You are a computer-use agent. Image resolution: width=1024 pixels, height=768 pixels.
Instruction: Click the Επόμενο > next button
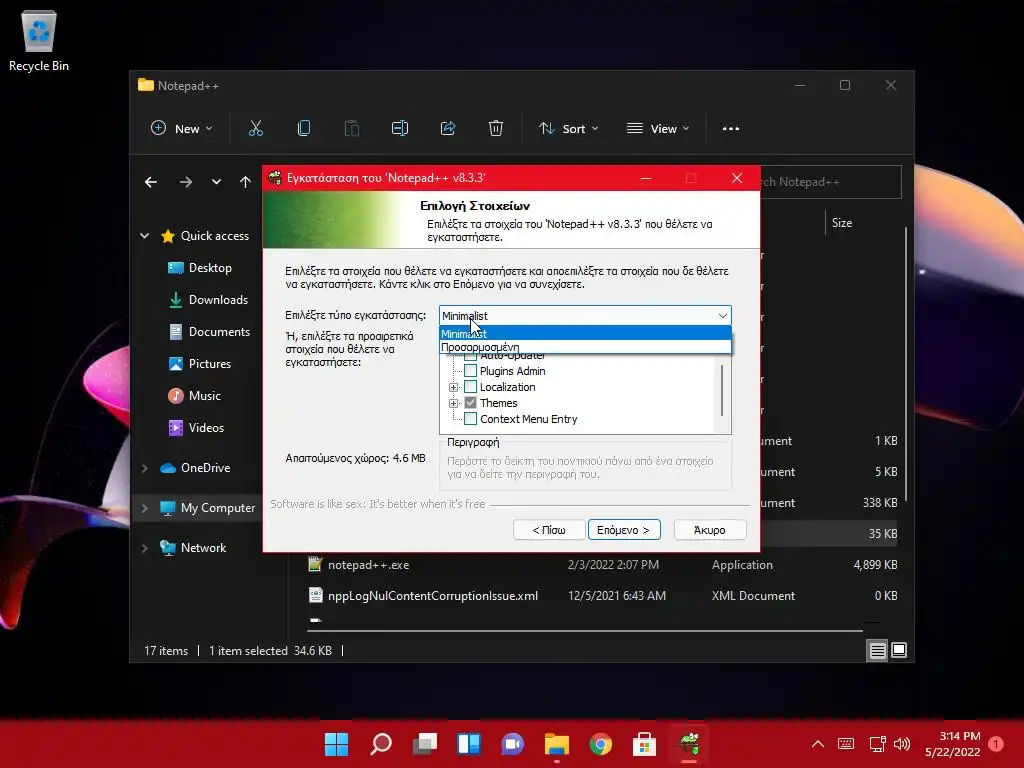(624, 530)
